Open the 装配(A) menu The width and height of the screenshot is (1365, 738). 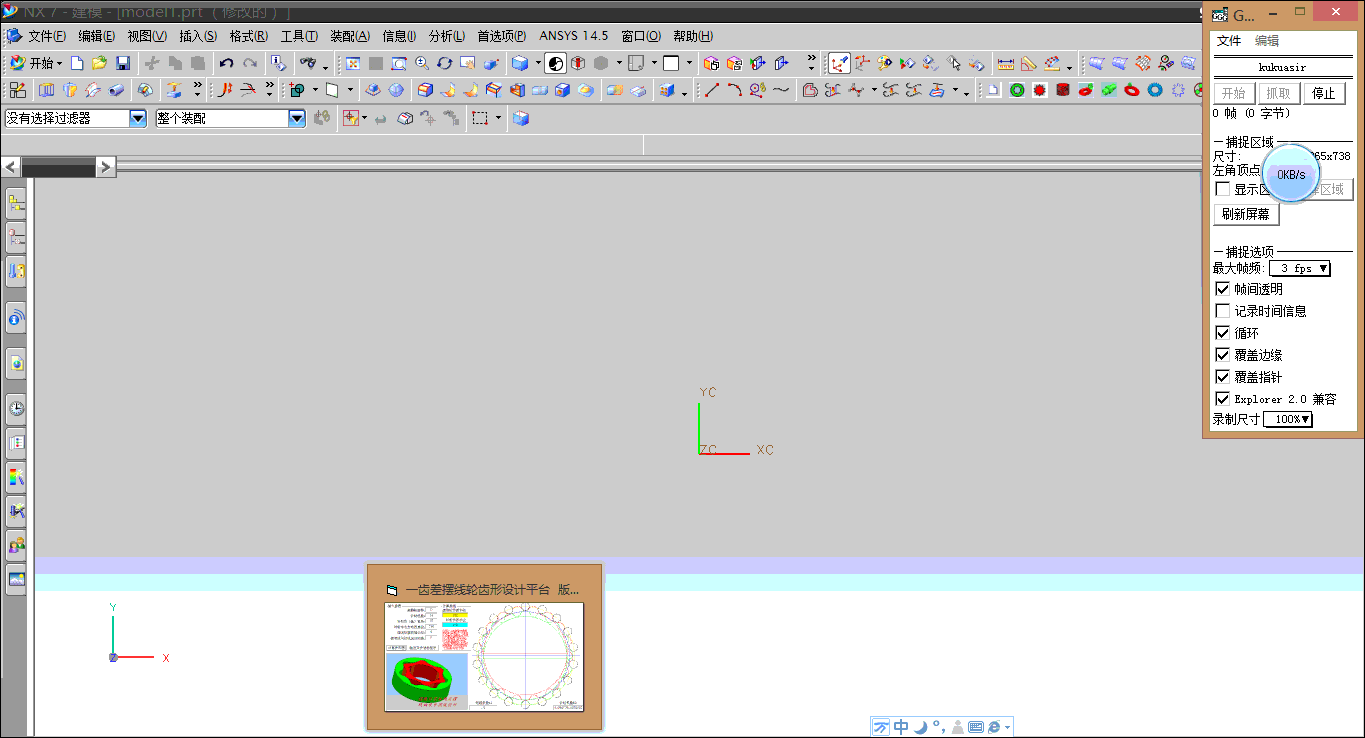pyautogui.click(x=350, y=36)
